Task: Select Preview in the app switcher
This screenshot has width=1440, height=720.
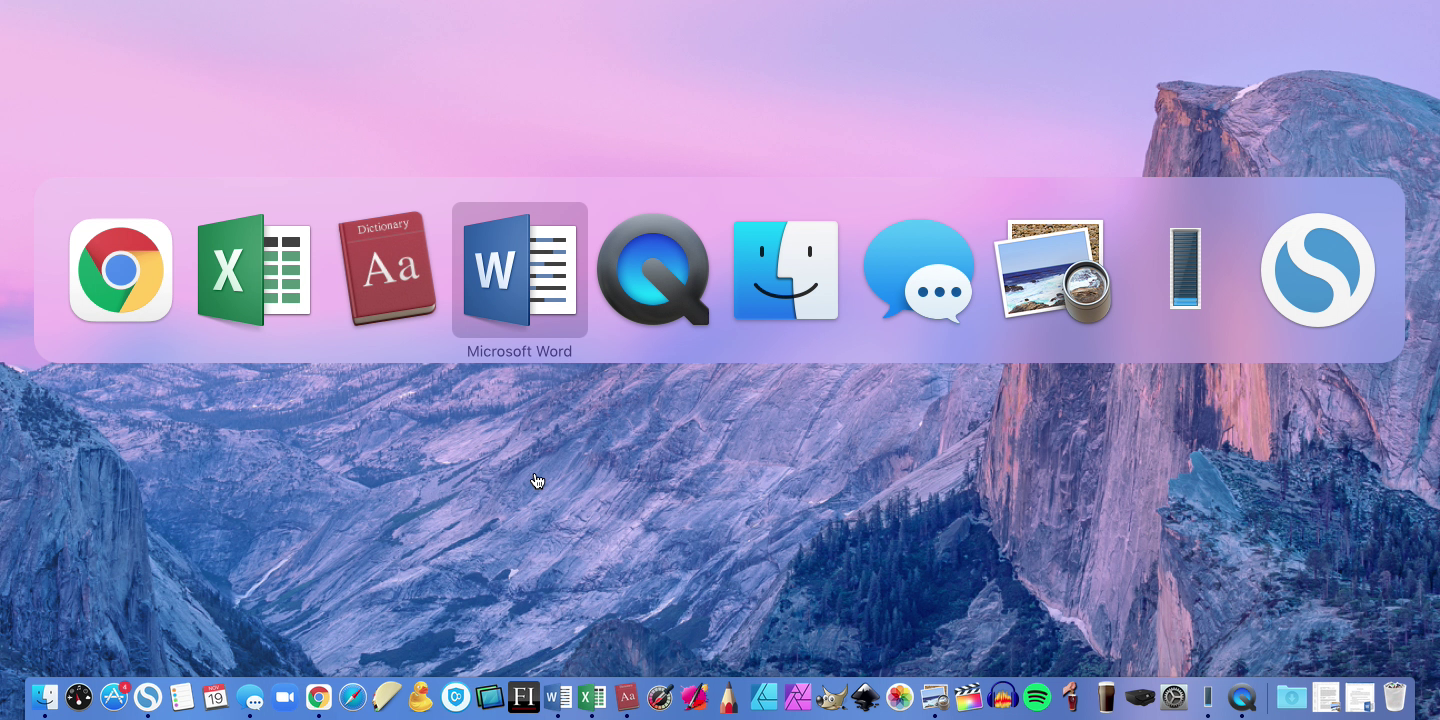Action: coord(1052,270)
